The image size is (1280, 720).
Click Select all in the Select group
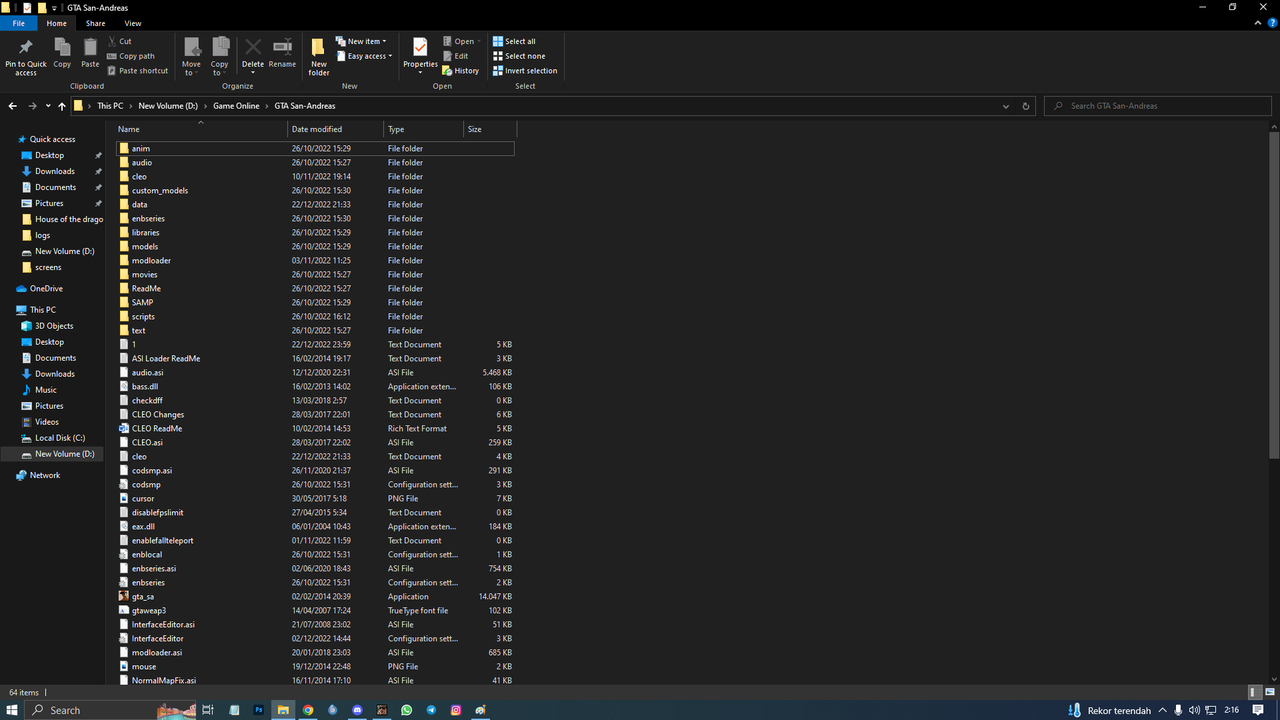pyautogui.click(x=514, y=41)
